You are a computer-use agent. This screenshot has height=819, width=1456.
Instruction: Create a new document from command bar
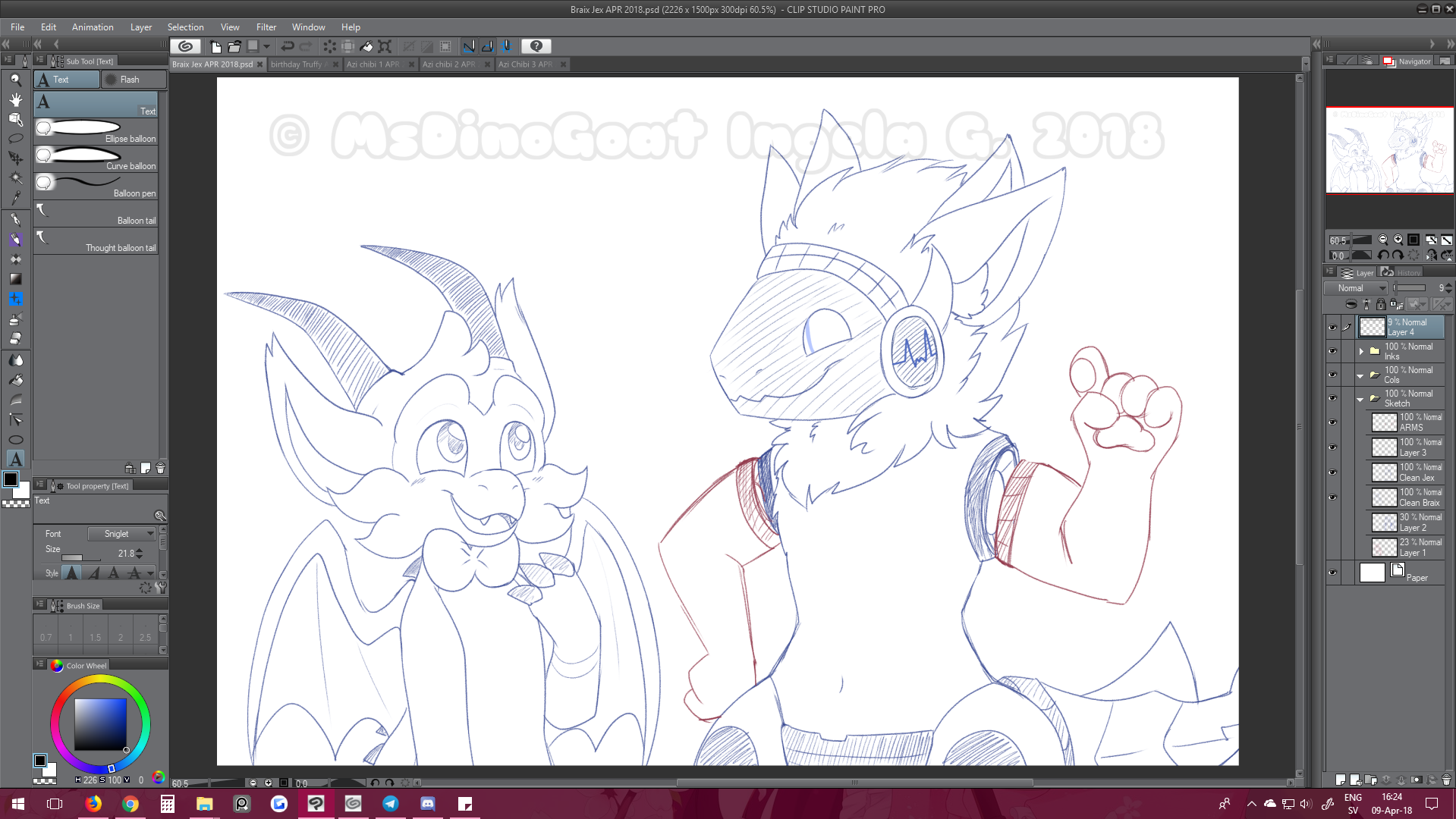pyautogui.click(x=215, y=46)
